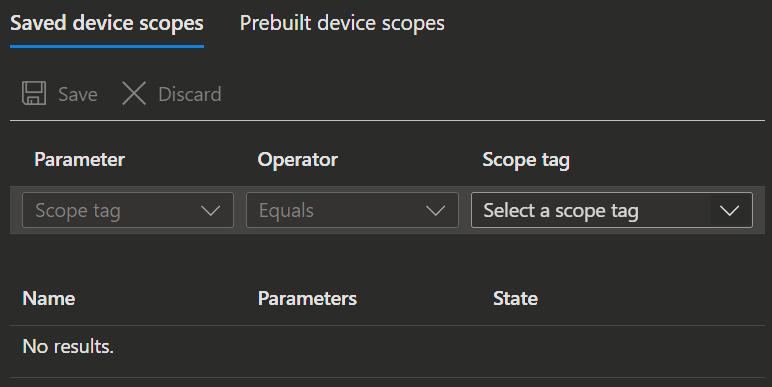This screenshot has width=772, height=387.
Task: Click the Operator column label
Action: (x=298, y=160)
